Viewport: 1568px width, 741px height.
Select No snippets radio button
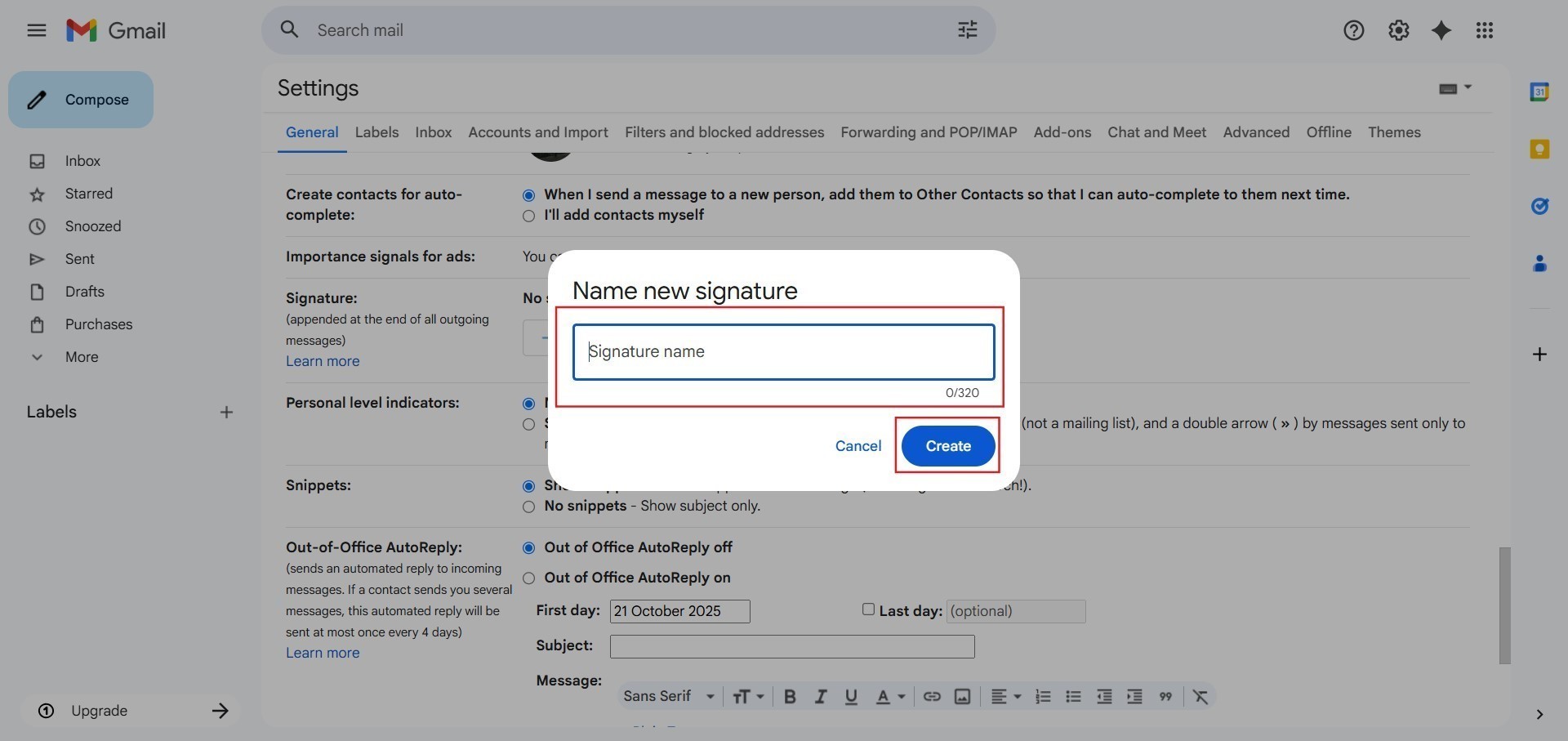pos(529,507)
